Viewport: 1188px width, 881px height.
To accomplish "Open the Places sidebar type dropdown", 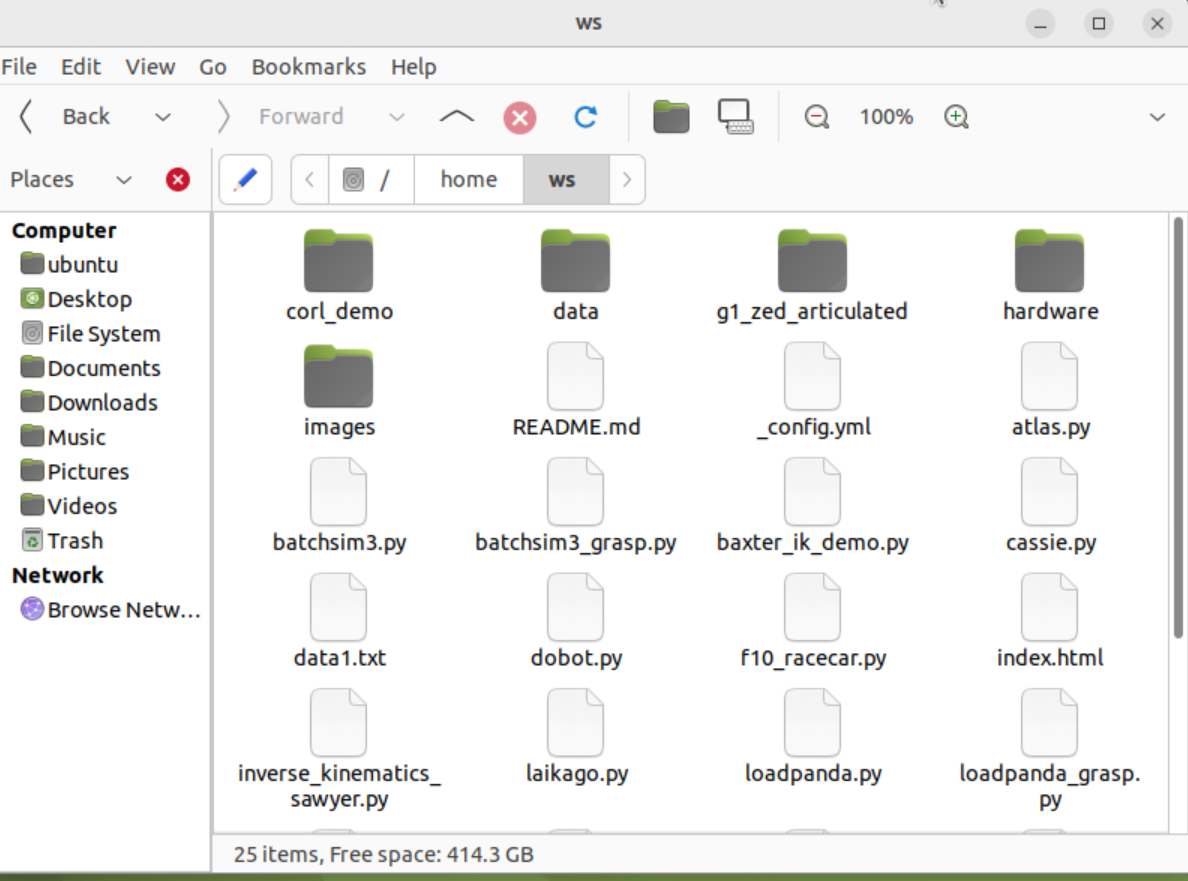I will (123, 180).
